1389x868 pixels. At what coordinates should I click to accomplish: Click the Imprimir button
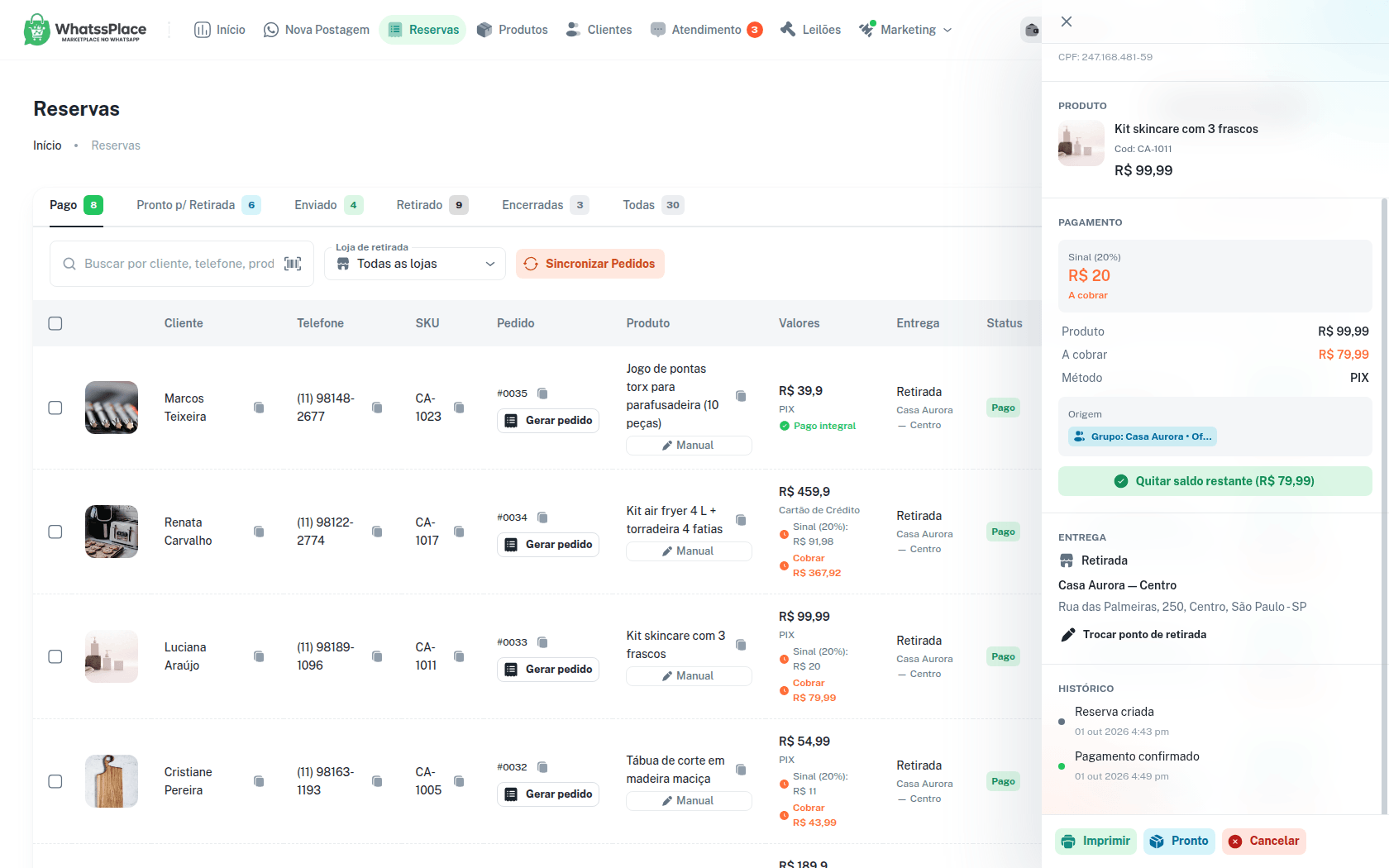(x=1095, y=841)
